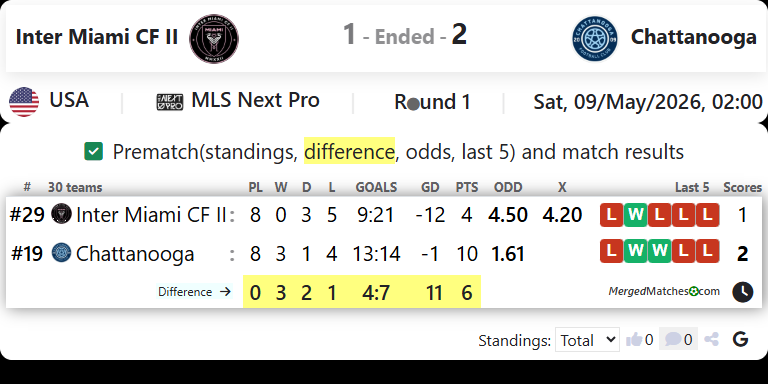This screenshot has height=384, width=768.
Task: Uncheck the Prematch standings checkbox
Action: click(94, 151)
